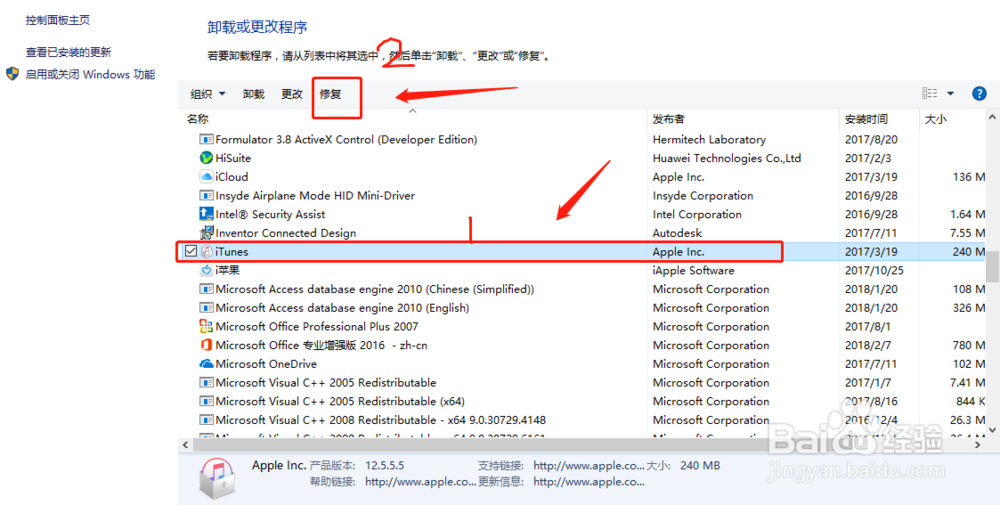This screenshot has width=1000, height=505.
Task: Select Inventor Connected Design name
Action: click(286, 233)
